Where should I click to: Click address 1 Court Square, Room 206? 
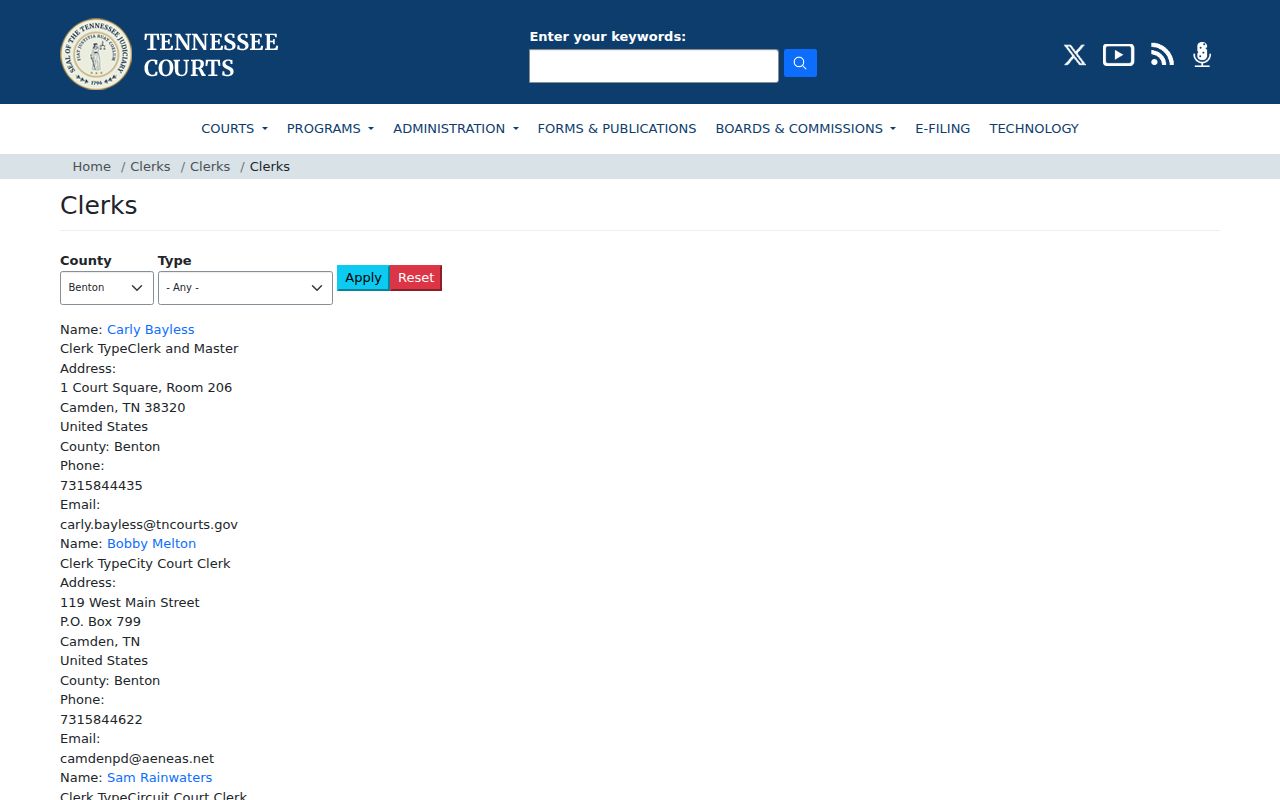(x=146, y=387)
